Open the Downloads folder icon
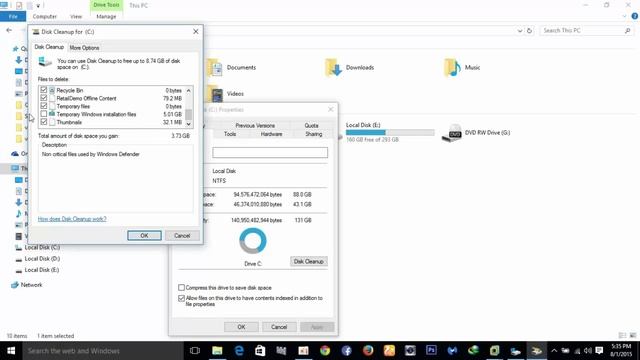This screenshot has height=360, width=640. (x=333, y=67)
